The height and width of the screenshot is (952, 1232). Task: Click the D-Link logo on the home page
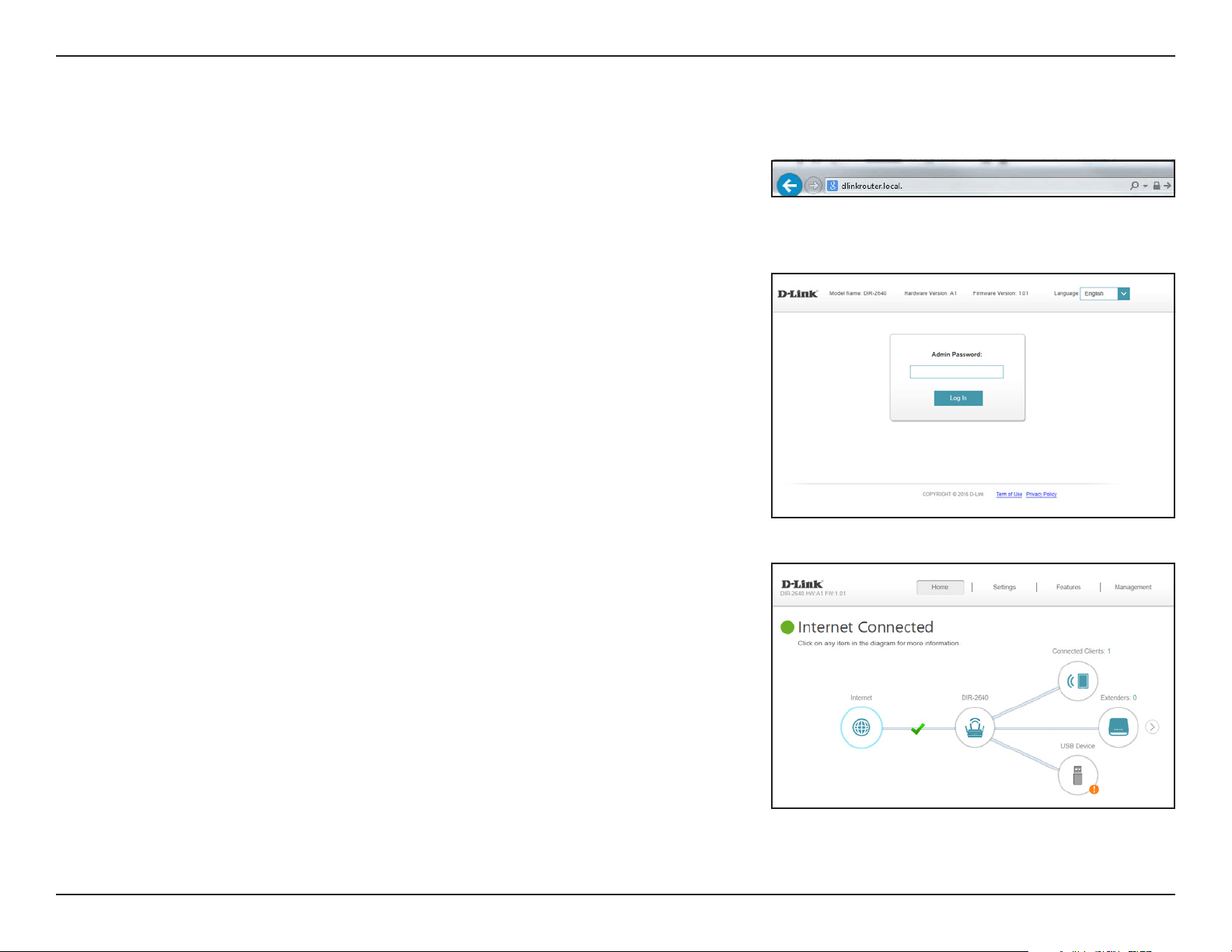pos(802,584)
